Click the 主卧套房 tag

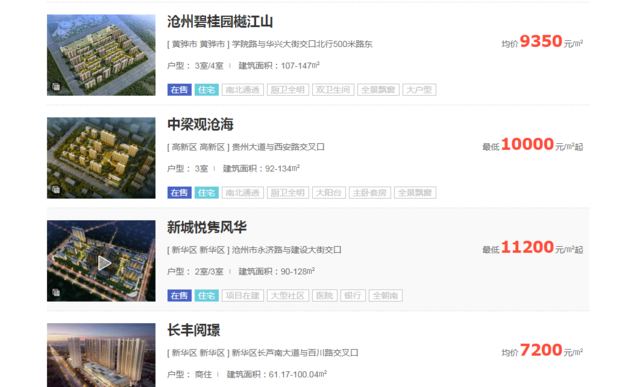point(370,193)
